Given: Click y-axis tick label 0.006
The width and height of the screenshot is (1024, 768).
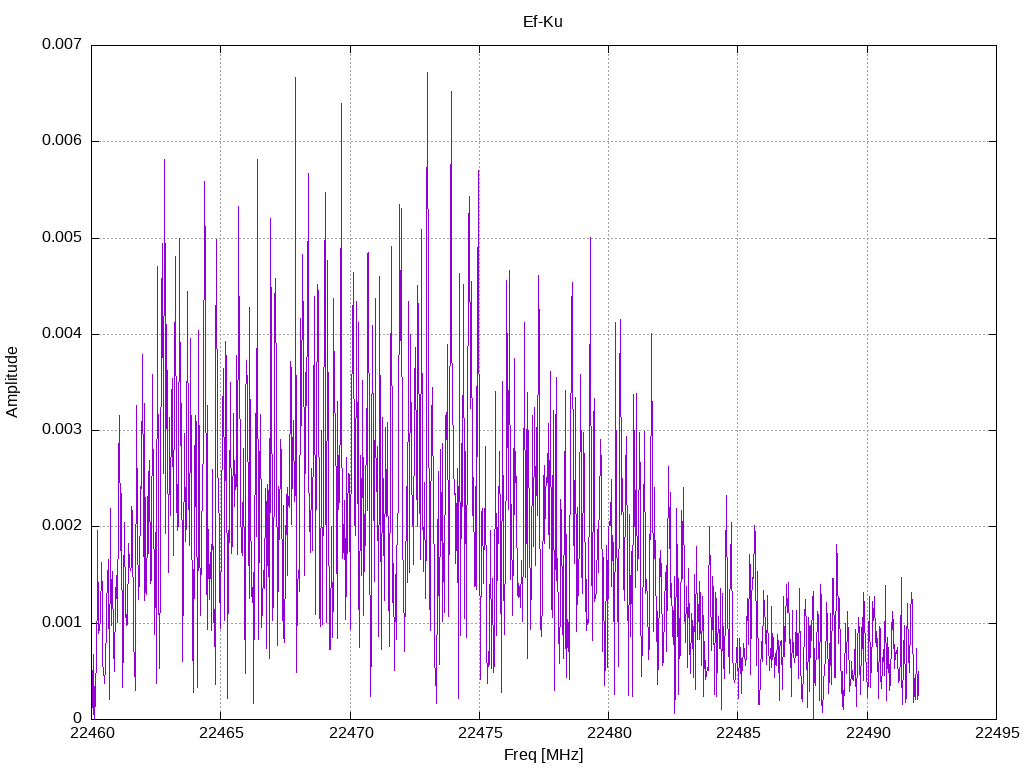Looking at the screenshot, I should (62, 140).
